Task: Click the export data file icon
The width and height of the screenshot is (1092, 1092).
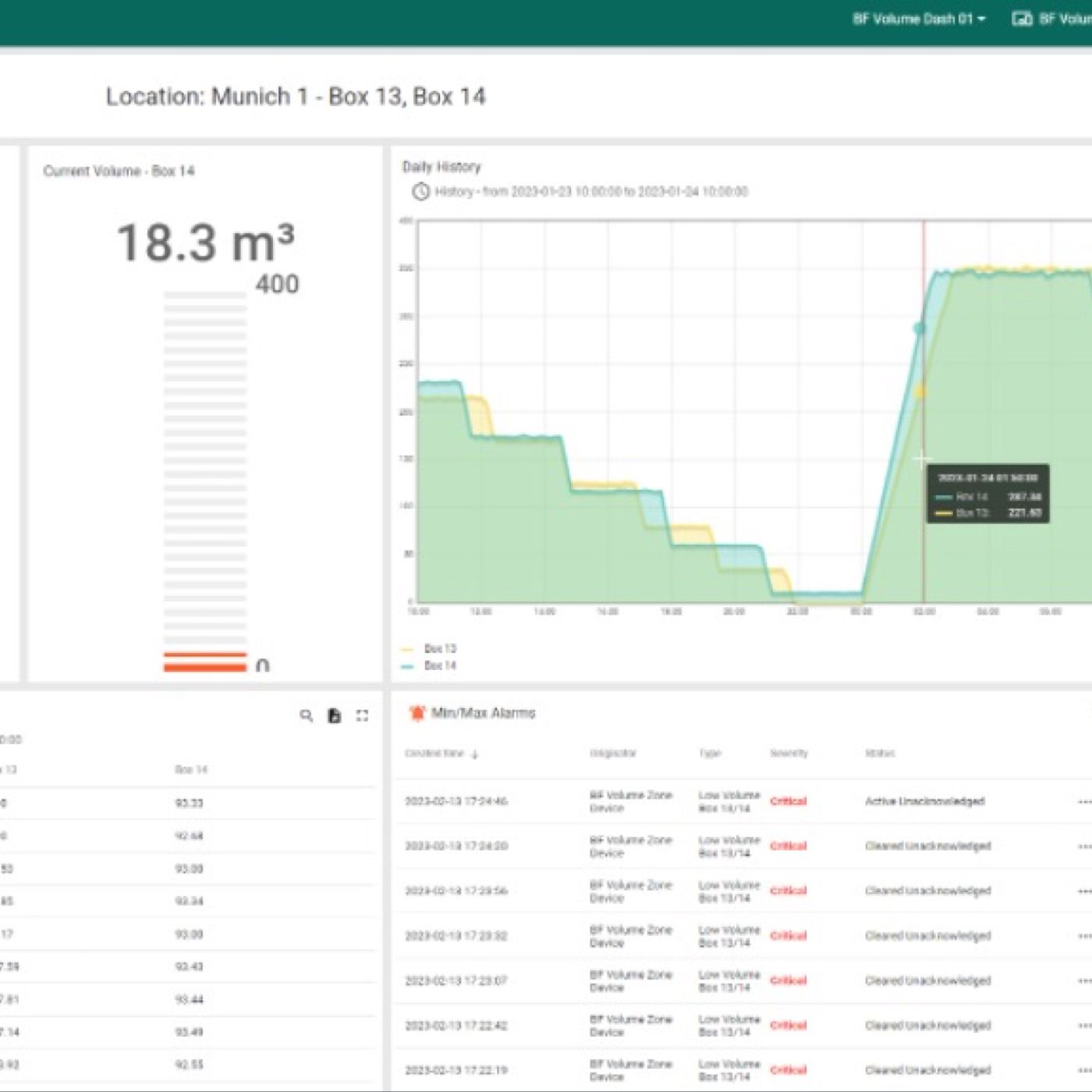Action: tap(334, 715)
